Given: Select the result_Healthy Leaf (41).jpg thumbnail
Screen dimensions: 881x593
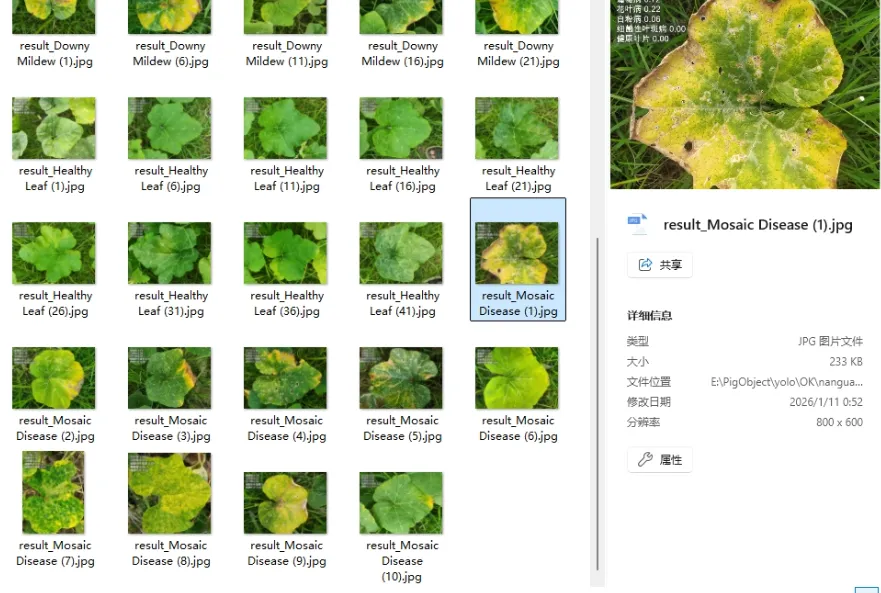Looking at the screenshot, I should pos(401,253).
